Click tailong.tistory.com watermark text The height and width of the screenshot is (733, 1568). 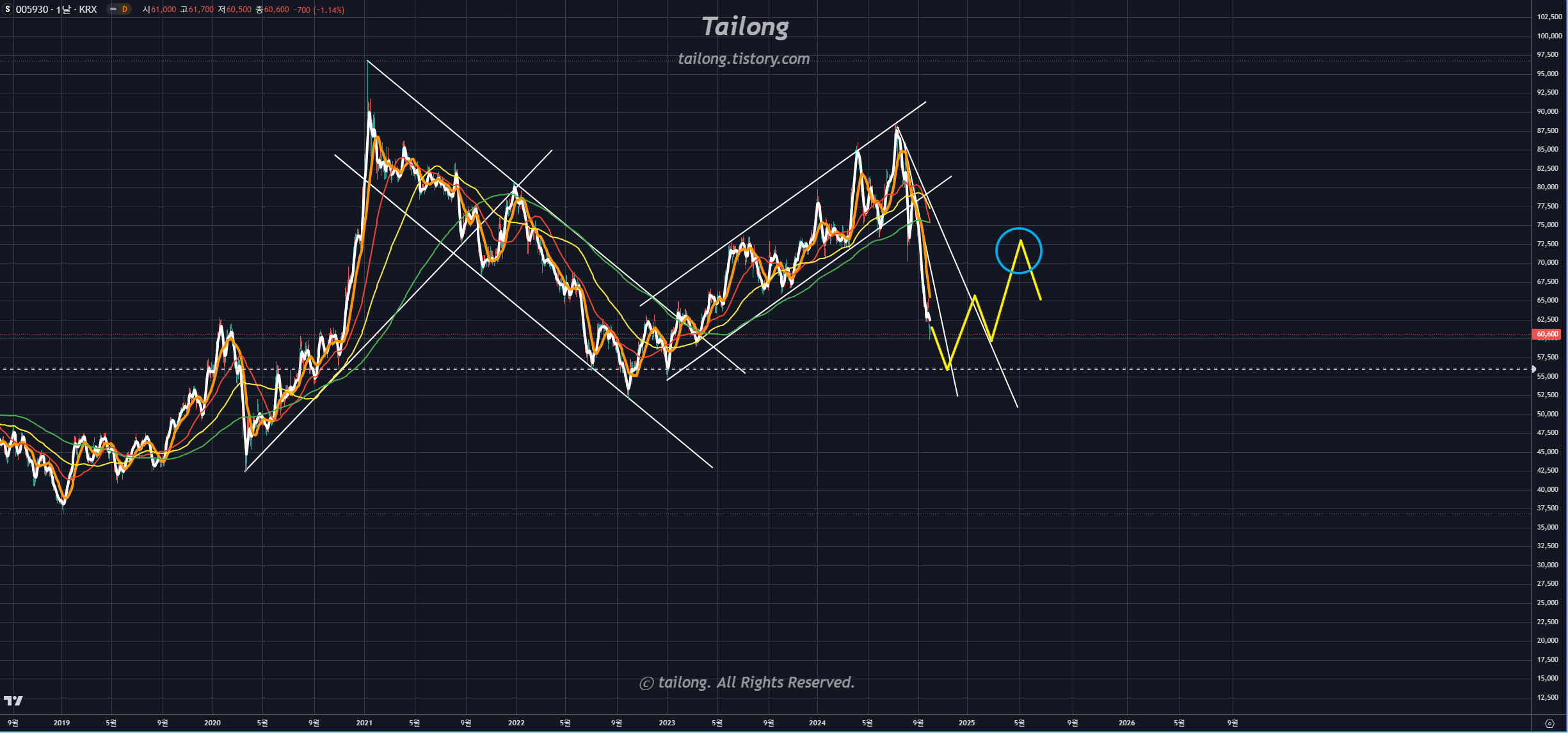coord(744,59)
